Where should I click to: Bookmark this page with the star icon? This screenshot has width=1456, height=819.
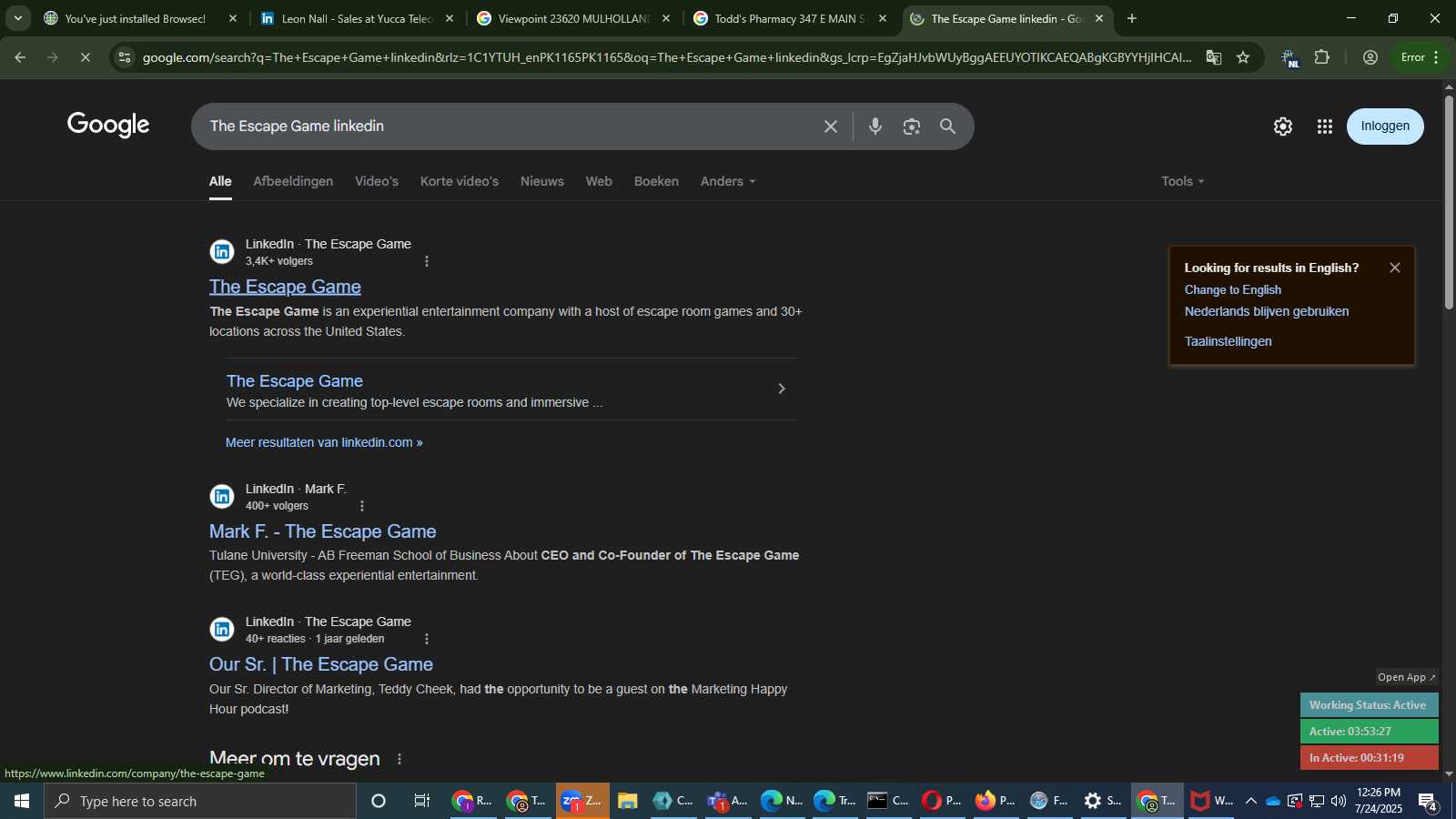point(1243,57)
